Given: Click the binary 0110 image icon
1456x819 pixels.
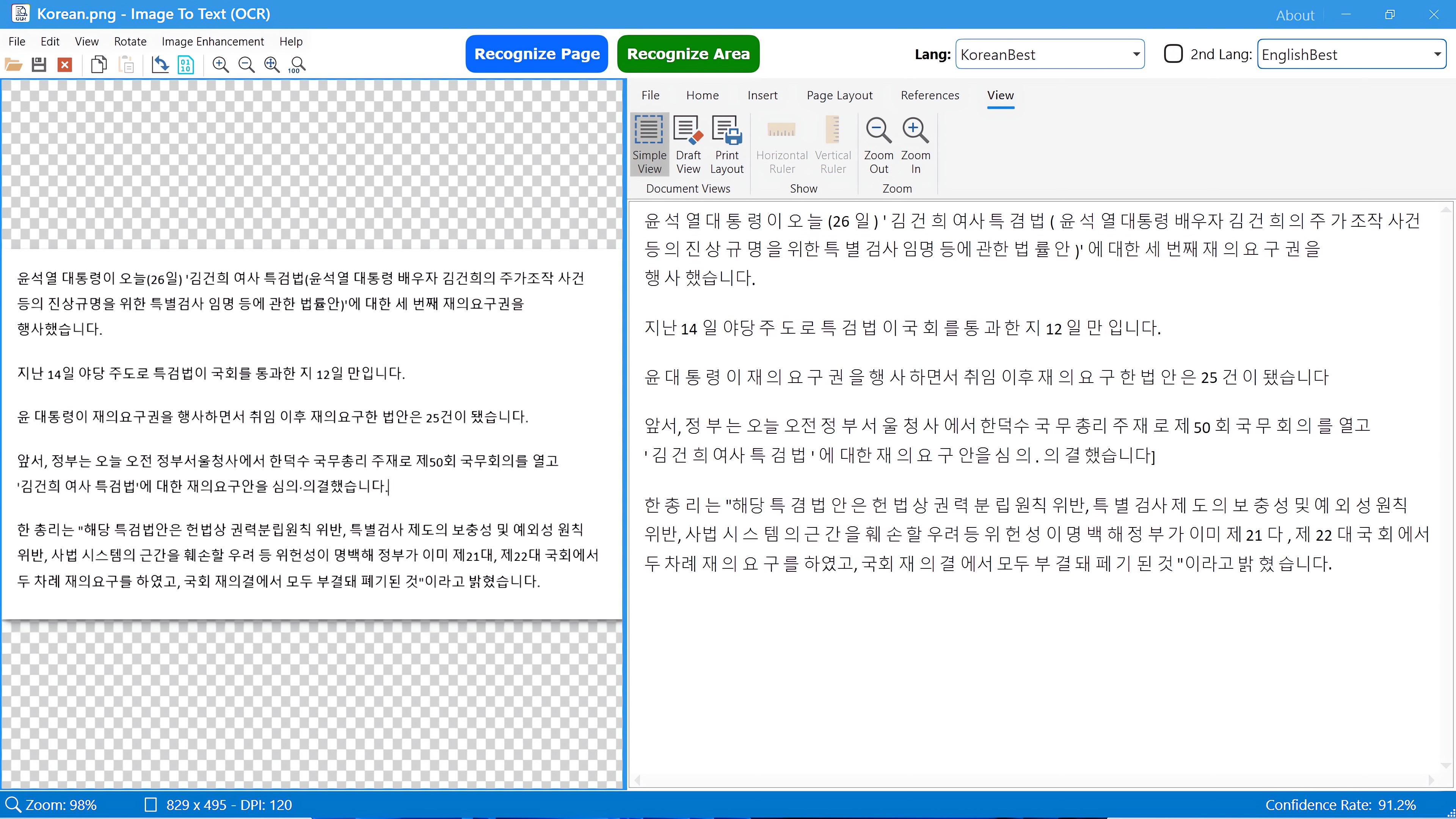Looking at the screenshot, I should (185, 64).
